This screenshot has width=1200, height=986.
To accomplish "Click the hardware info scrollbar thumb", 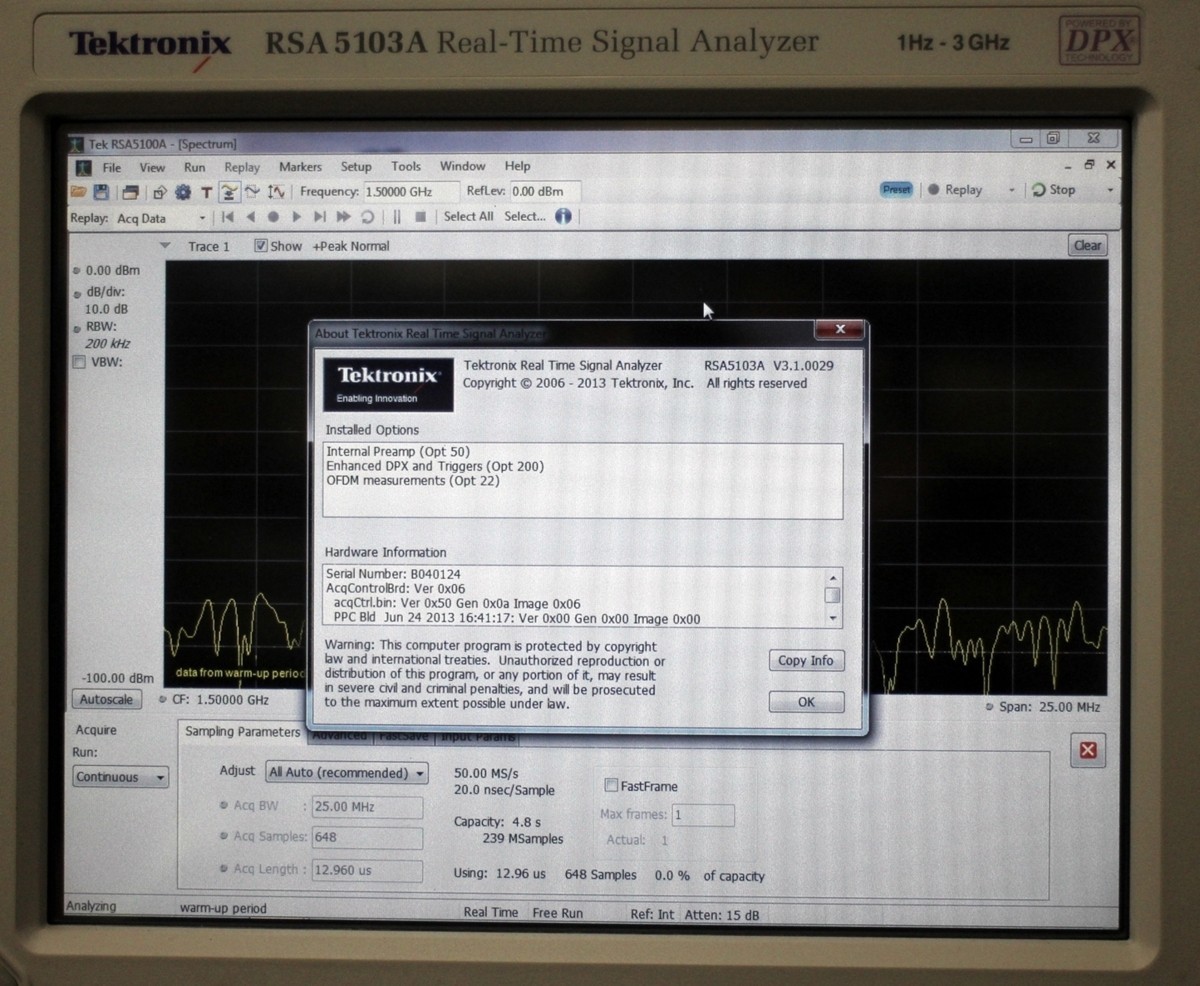I will (832, 595).
